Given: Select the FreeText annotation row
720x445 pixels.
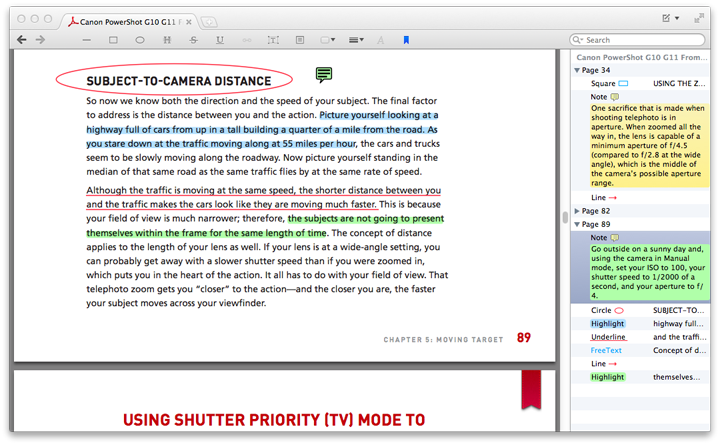Looking at the screenshot, I should pos(641,350).
